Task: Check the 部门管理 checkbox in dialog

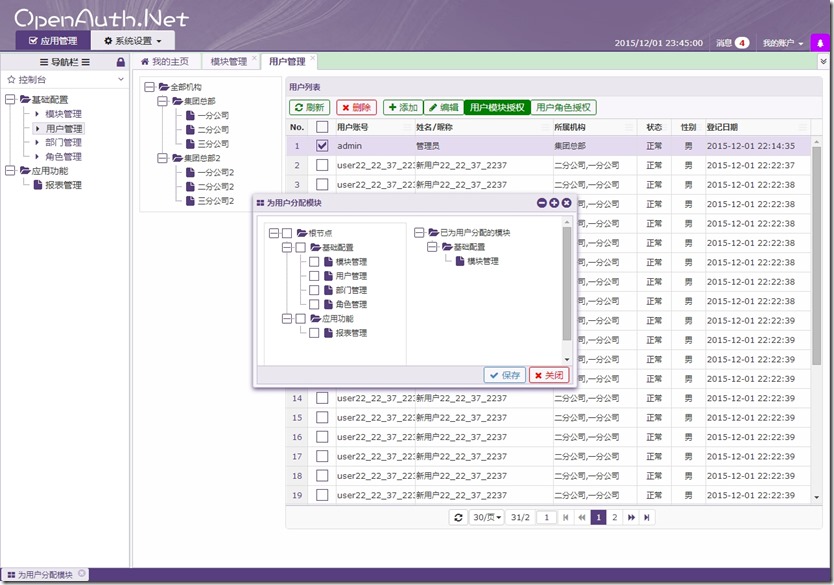Action: pyautogui.click(x=314, y=290)
